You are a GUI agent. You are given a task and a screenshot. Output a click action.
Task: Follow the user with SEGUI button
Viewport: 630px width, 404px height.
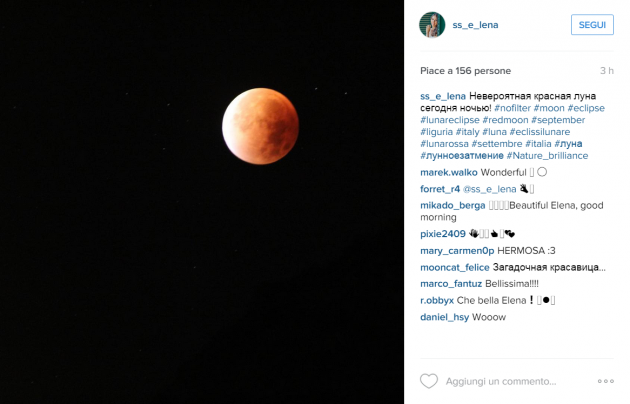pyautogui.click(x=592, y=25)
